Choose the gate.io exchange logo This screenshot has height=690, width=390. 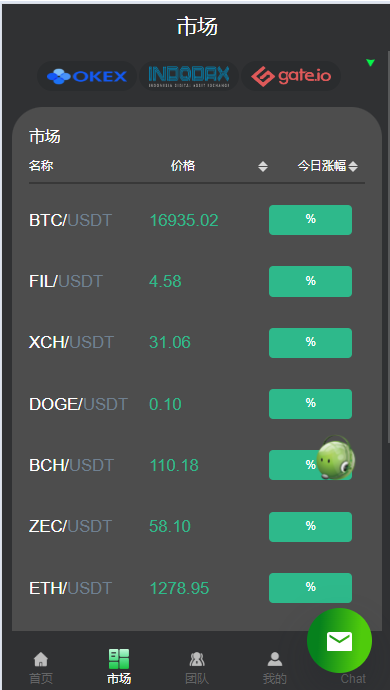(x=291, y=77)
